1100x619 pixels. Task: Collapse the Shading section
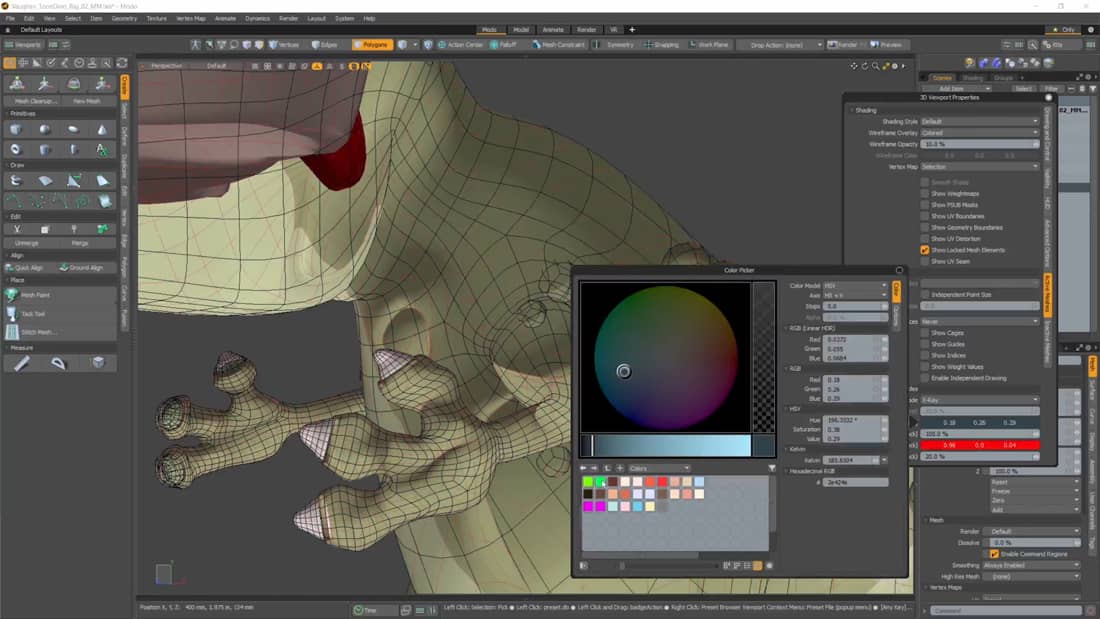coord(852,110)
